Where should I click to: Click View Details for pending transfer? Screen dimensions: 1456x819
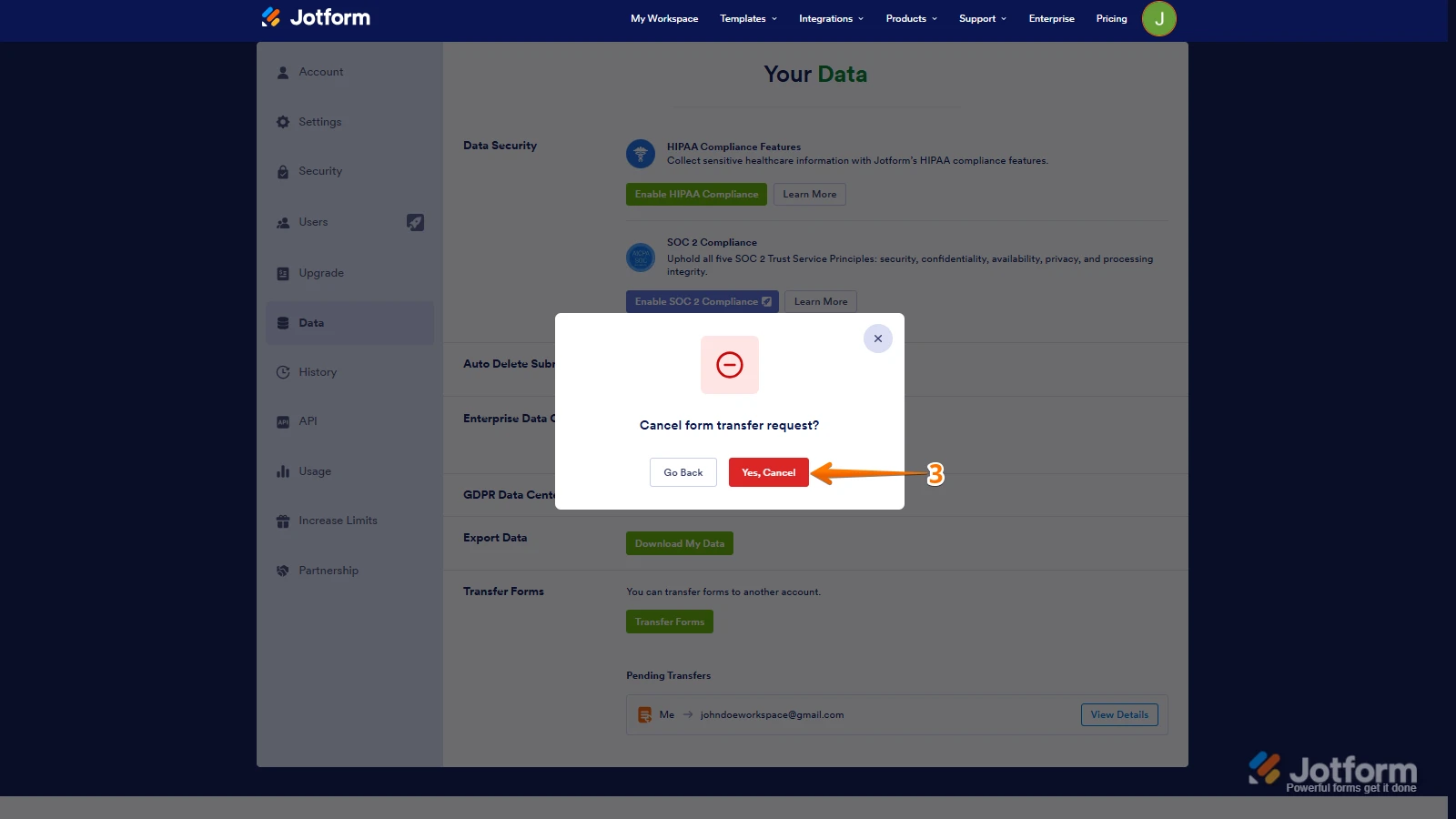[1118, 715]
